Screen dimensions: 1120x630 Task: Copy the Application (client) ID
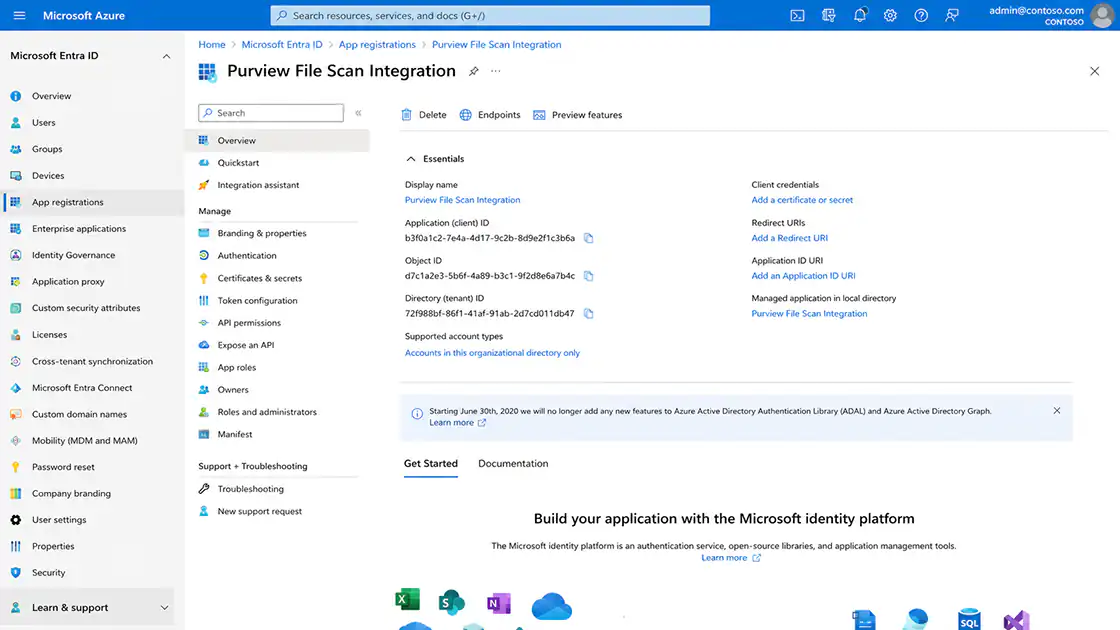[589, 238]
